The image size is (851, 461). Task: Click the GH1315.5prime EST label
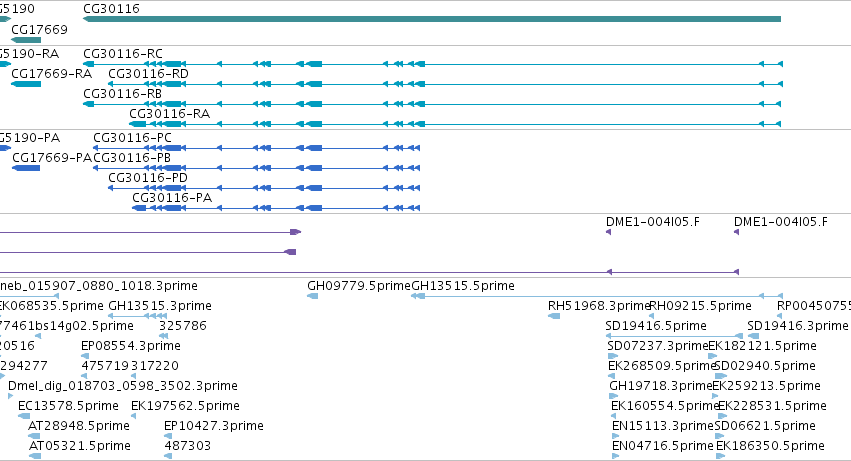pos(463,286)
